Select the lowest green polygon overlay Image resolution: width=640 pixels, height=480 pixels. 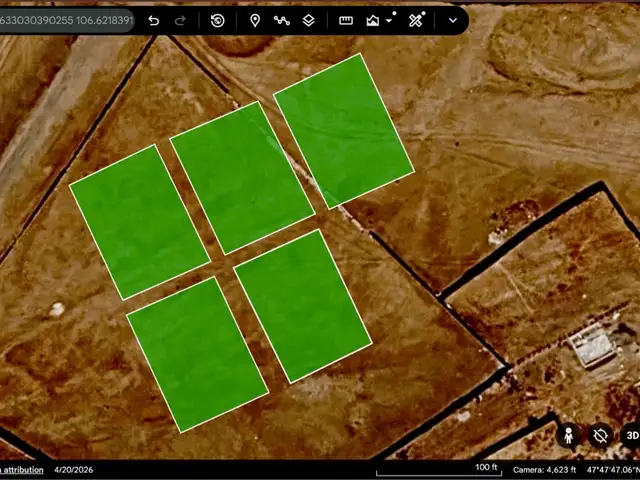197,355
